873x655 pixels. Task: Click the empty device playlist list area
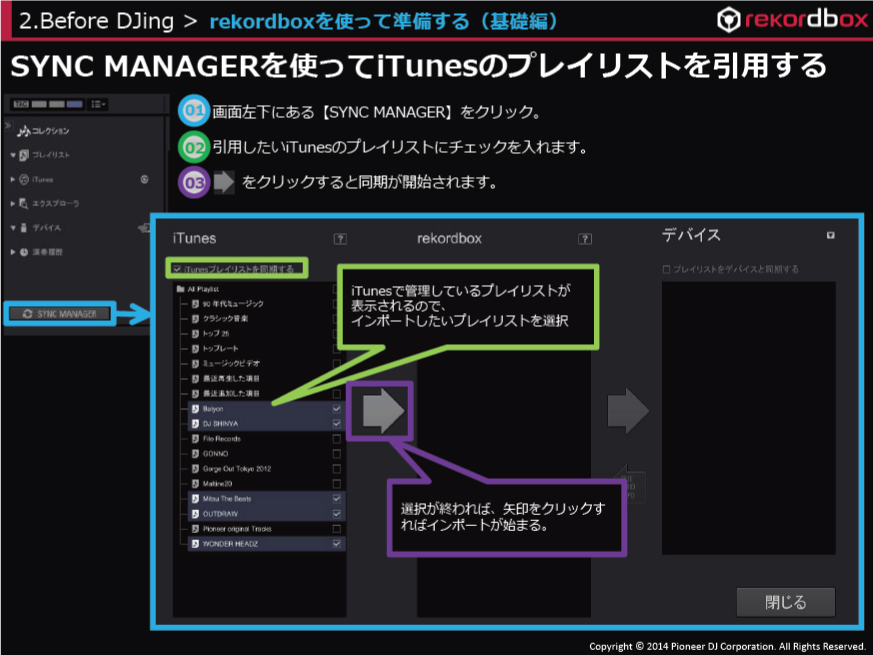click(748, 418)
